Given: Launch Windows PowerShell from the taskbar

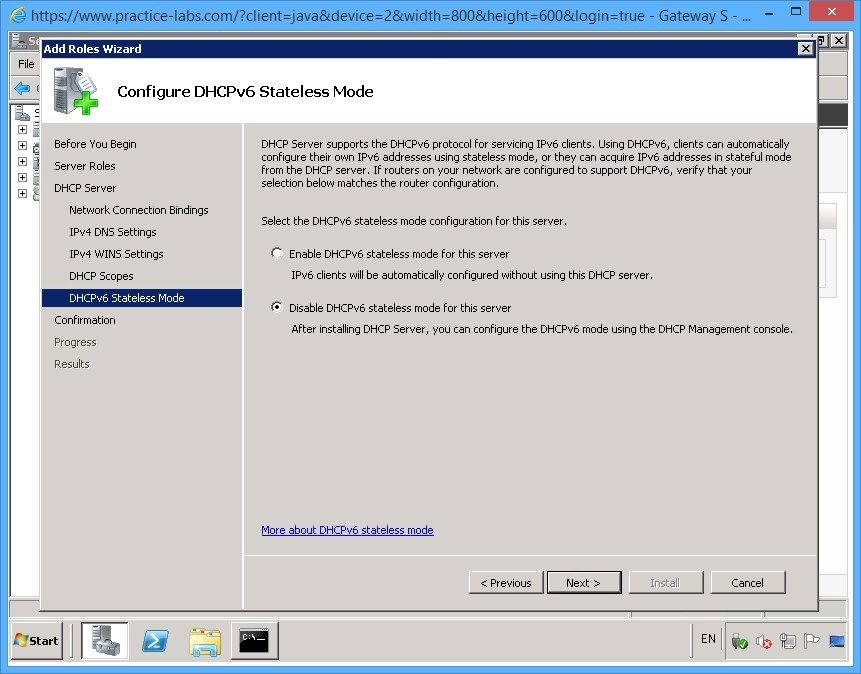Looking at the screenshot, I should click(155, 640).
